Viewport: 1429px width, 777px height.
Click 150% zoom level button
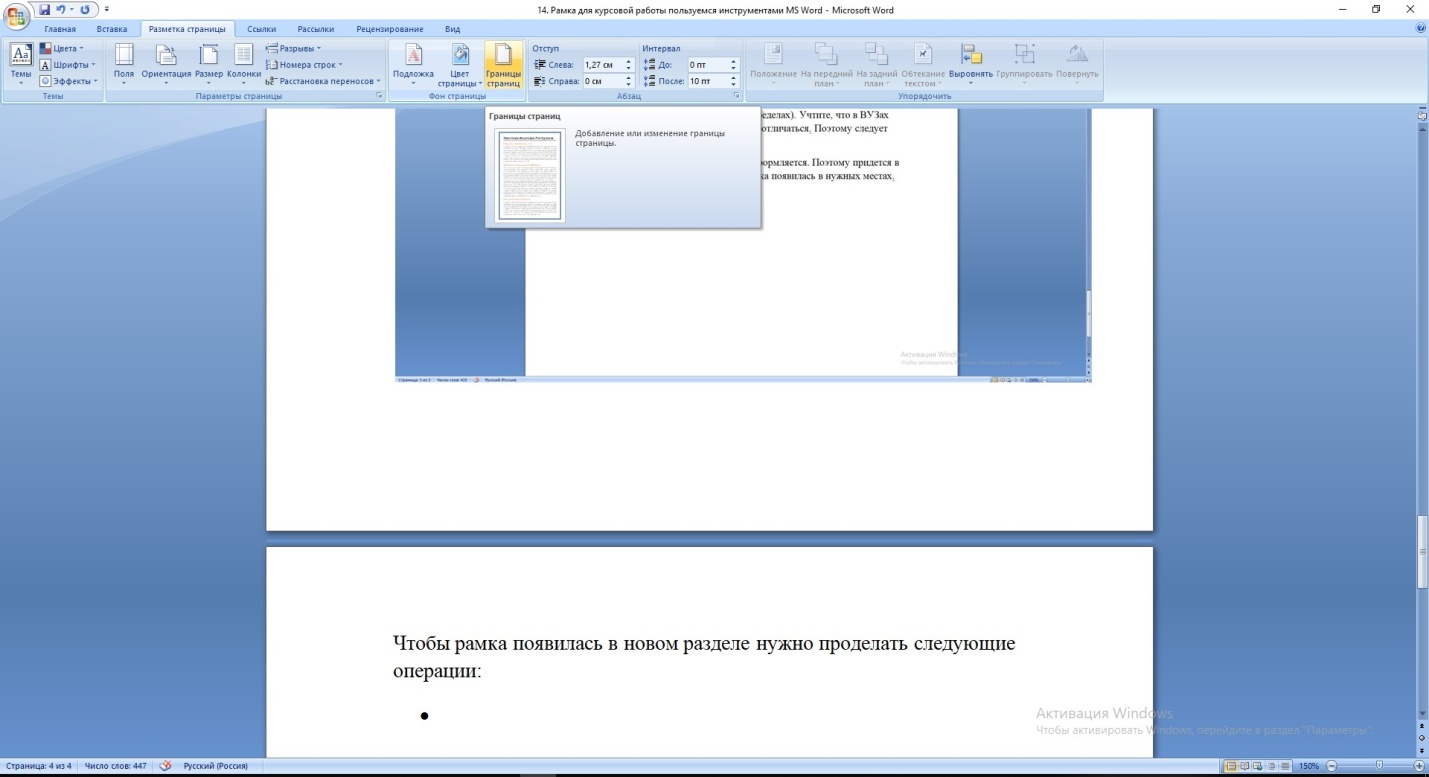coord(1308,766)
